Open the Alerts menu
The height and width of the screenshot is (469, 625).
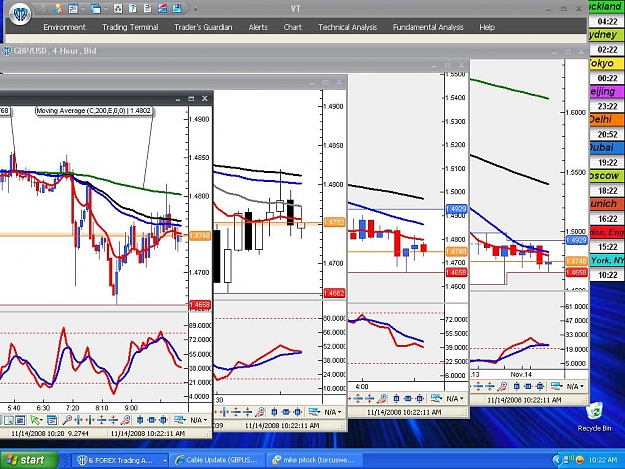click(258, 27)
